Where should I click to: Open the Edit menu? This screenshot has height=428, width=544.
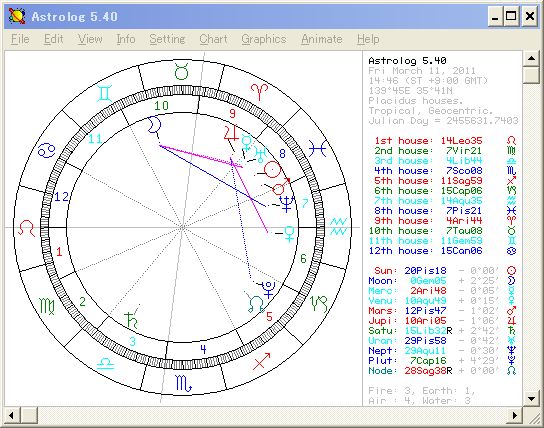[x=53, y=39]
